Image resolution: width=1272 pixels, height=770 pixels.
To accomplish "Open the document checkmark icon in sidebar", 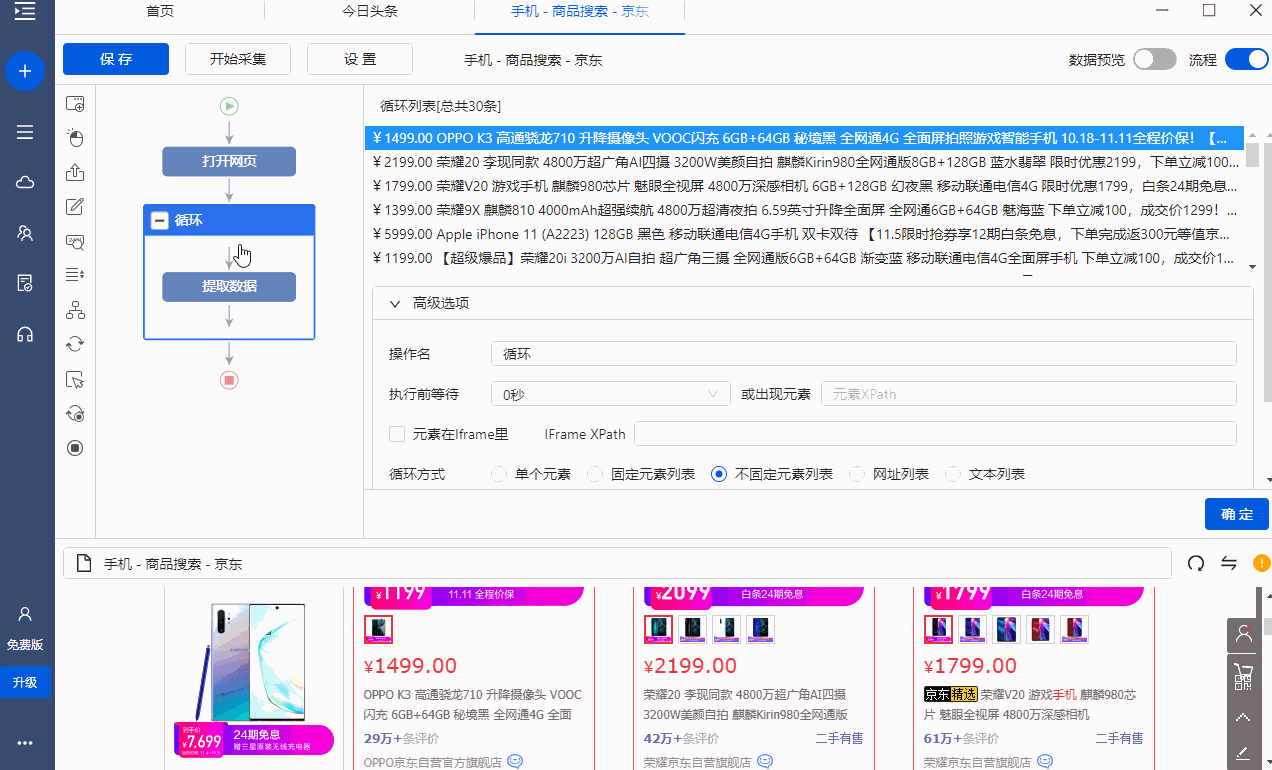I will coord(25,283).
